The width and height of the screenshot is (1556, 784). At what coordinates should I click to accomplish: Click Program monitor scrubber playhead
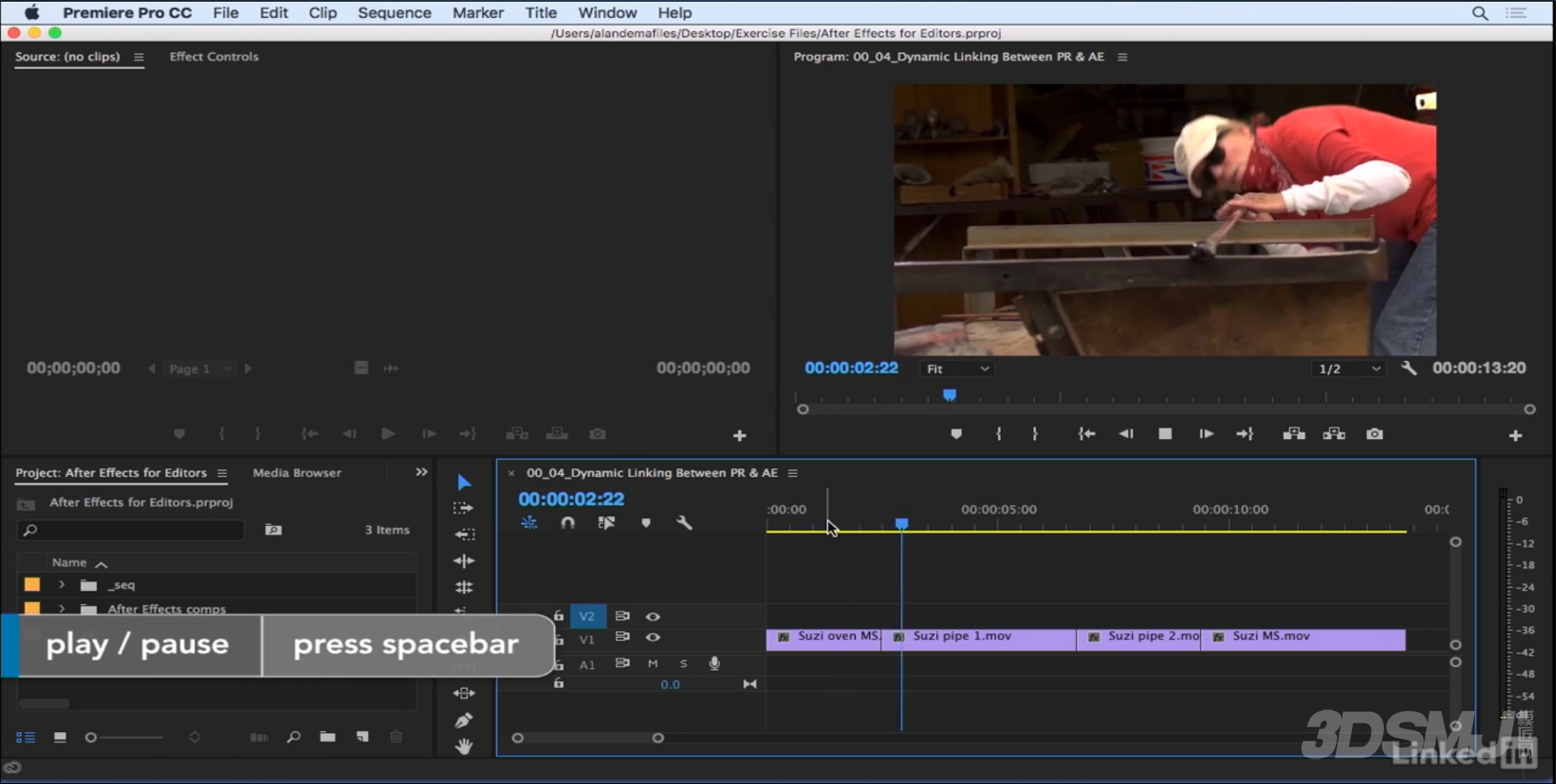tap(949, 395)
